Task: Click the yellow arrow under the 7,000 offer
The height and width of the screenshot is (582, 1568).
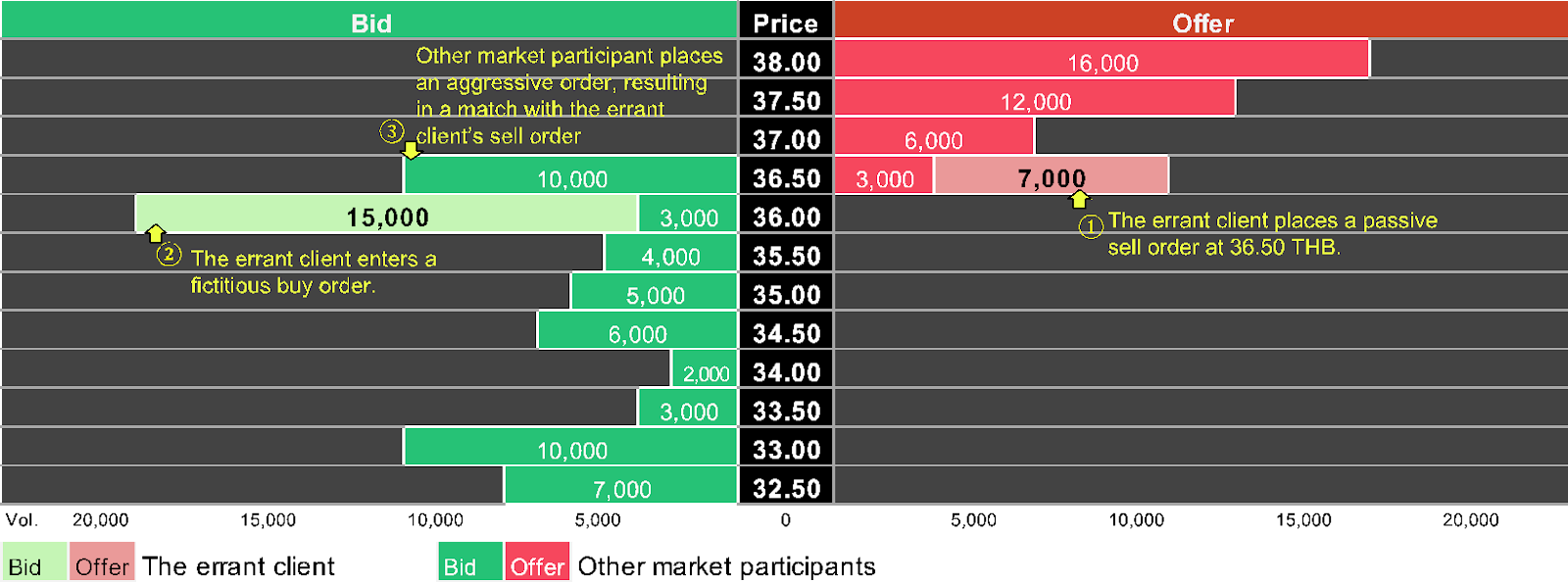Action: point(1079,200)
